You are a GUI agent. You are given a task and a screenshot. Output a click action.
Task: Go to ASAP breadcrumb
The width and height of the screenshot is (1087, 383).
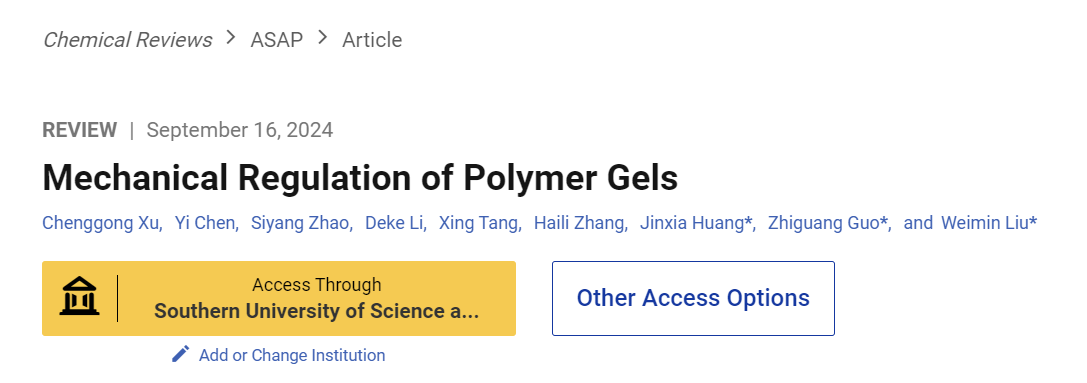[277, 40]
